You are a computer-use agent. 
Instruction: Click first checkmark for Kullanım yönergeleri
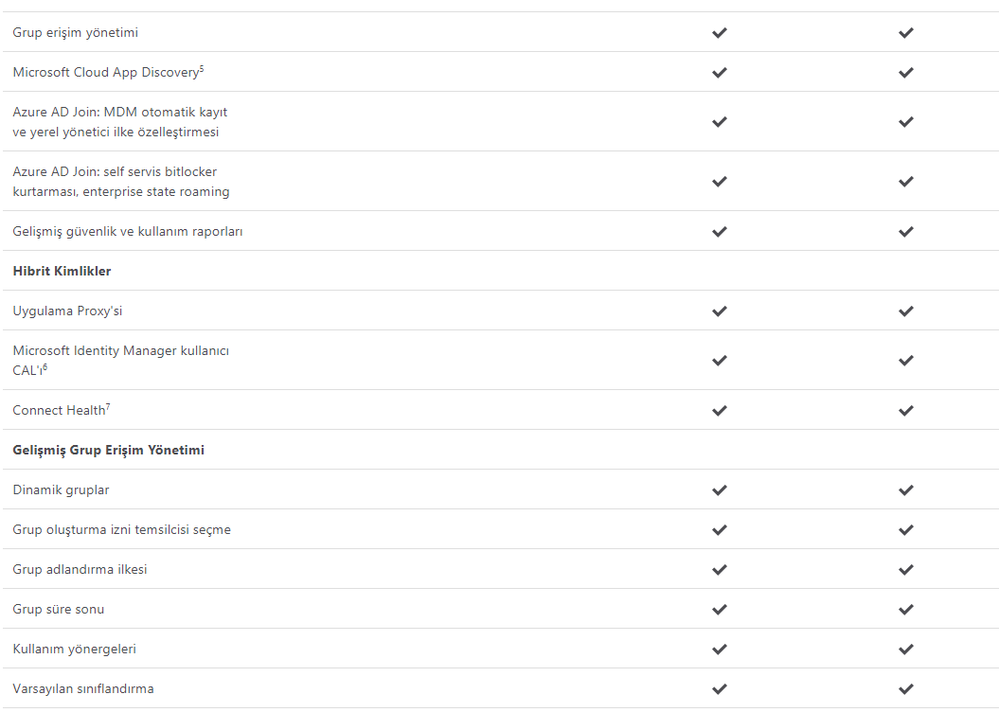tap(719, 649)
